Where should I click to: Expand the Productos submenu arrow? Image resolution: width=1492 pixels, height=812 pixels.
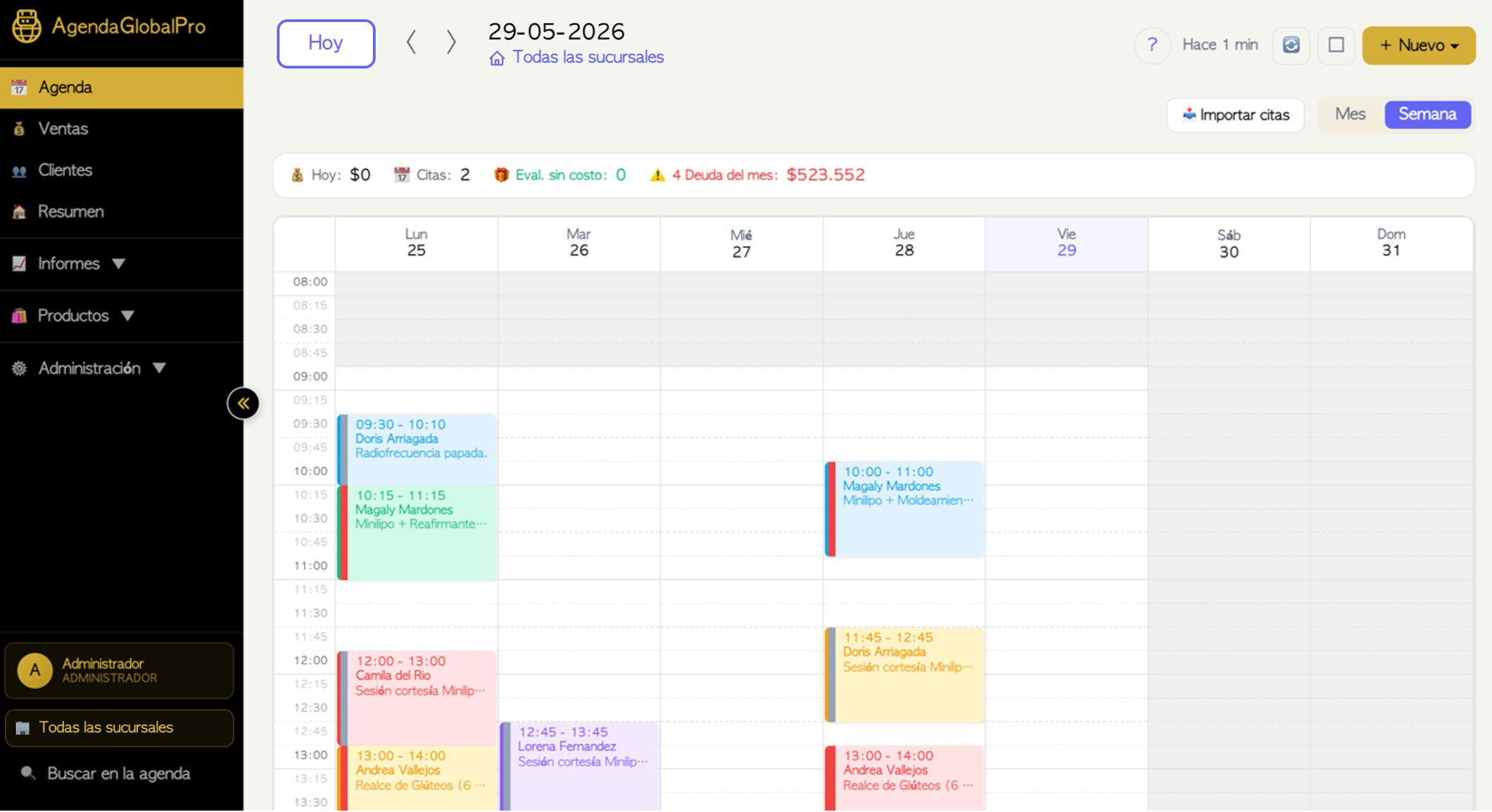pyautogui.click(x=127, y=316)
